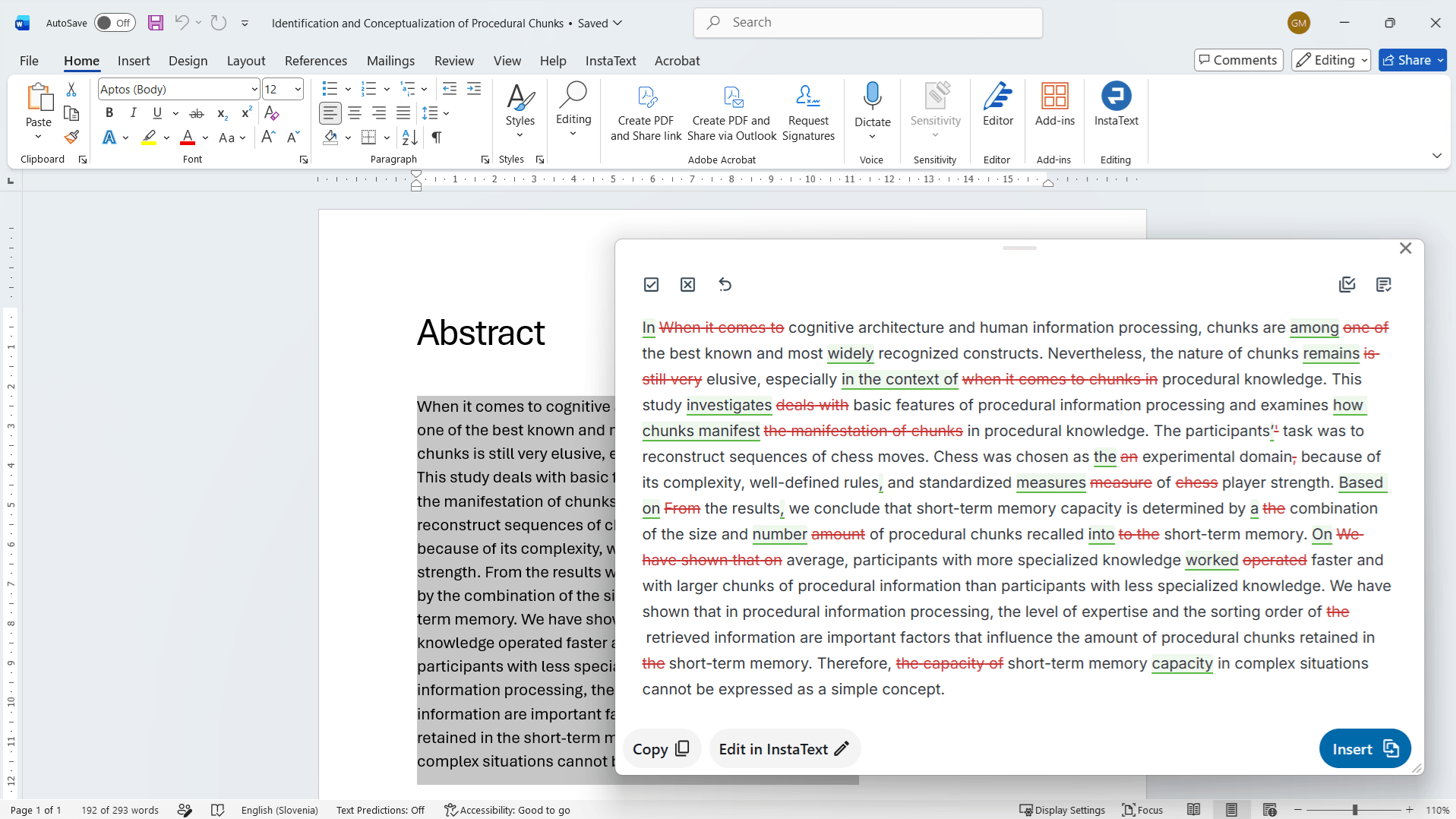Viewport: 1456px width, 819px height.
Task: Toggle strikethrough formatting
Action: 197,113
